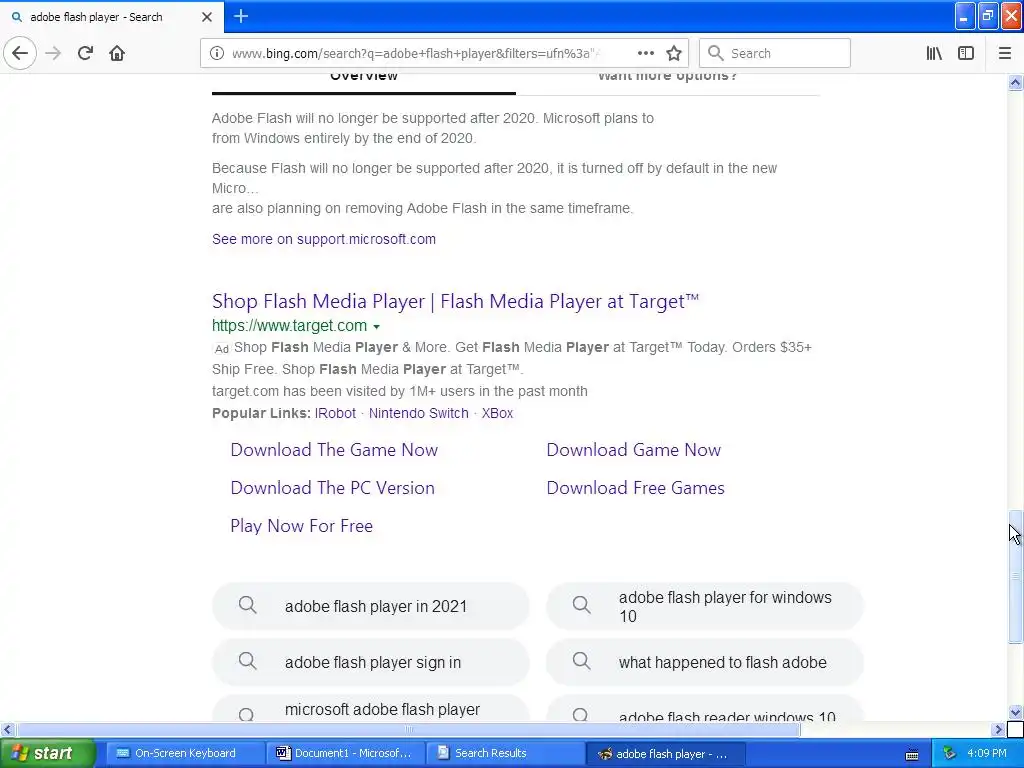Search what happened to flash adobe
1024x768 pixels.
point(705,662)
